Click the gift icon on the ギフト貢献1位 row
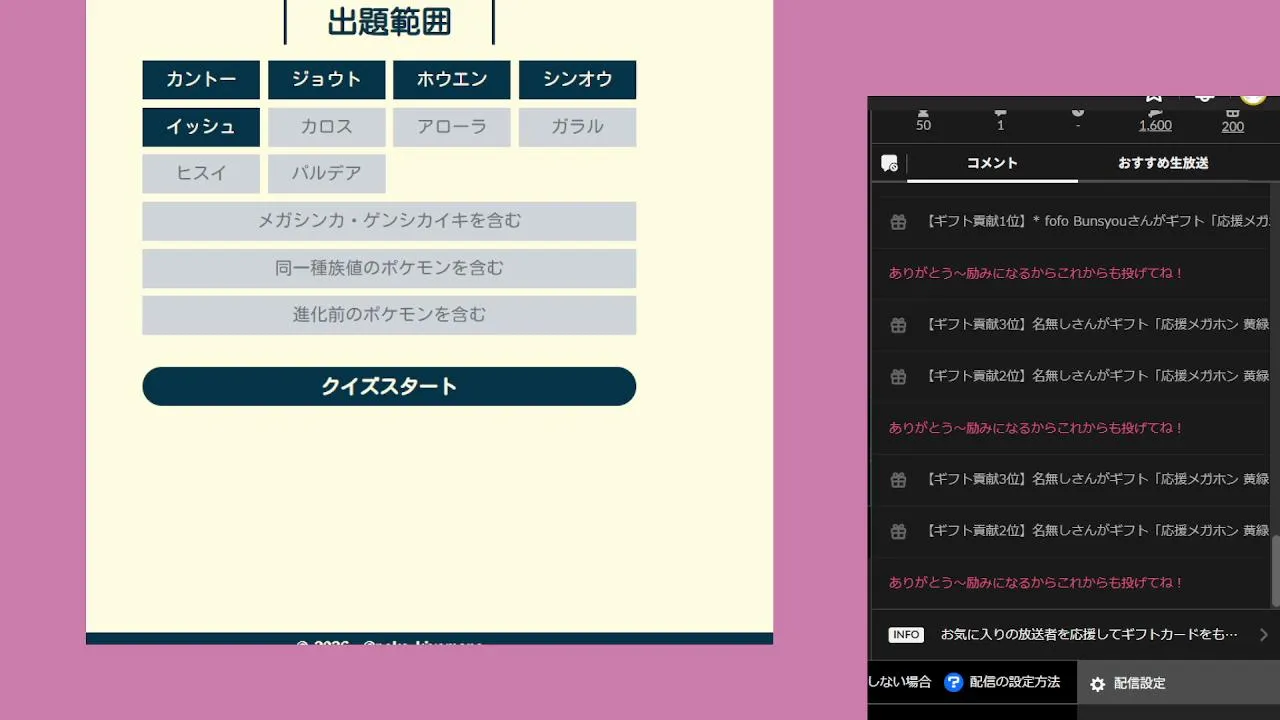This screenshot has height=720, width=1280. tap(898, 222)
